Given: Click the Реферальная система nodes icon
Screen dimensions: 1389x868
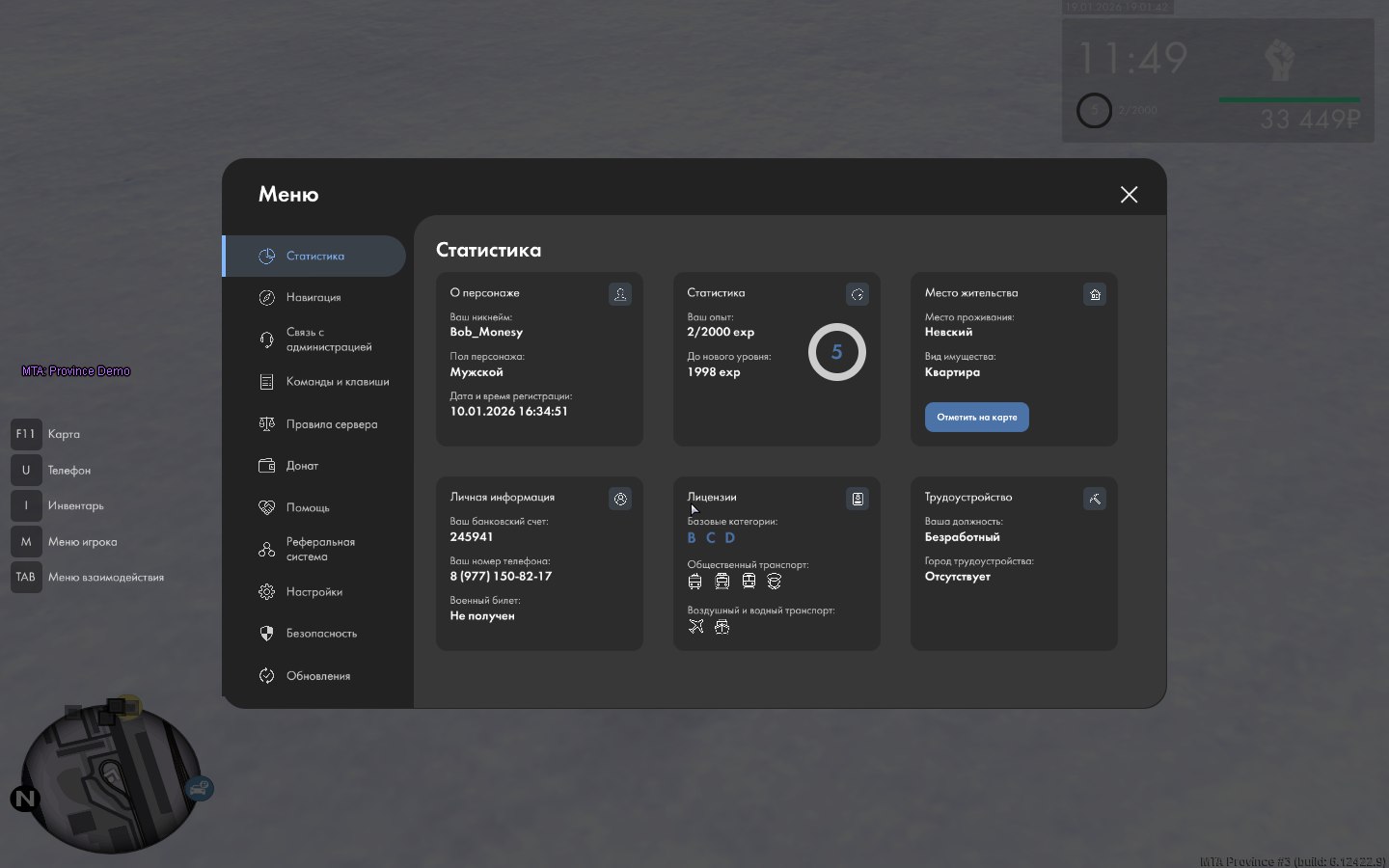Looking at the screenshot, I should 267,550.
